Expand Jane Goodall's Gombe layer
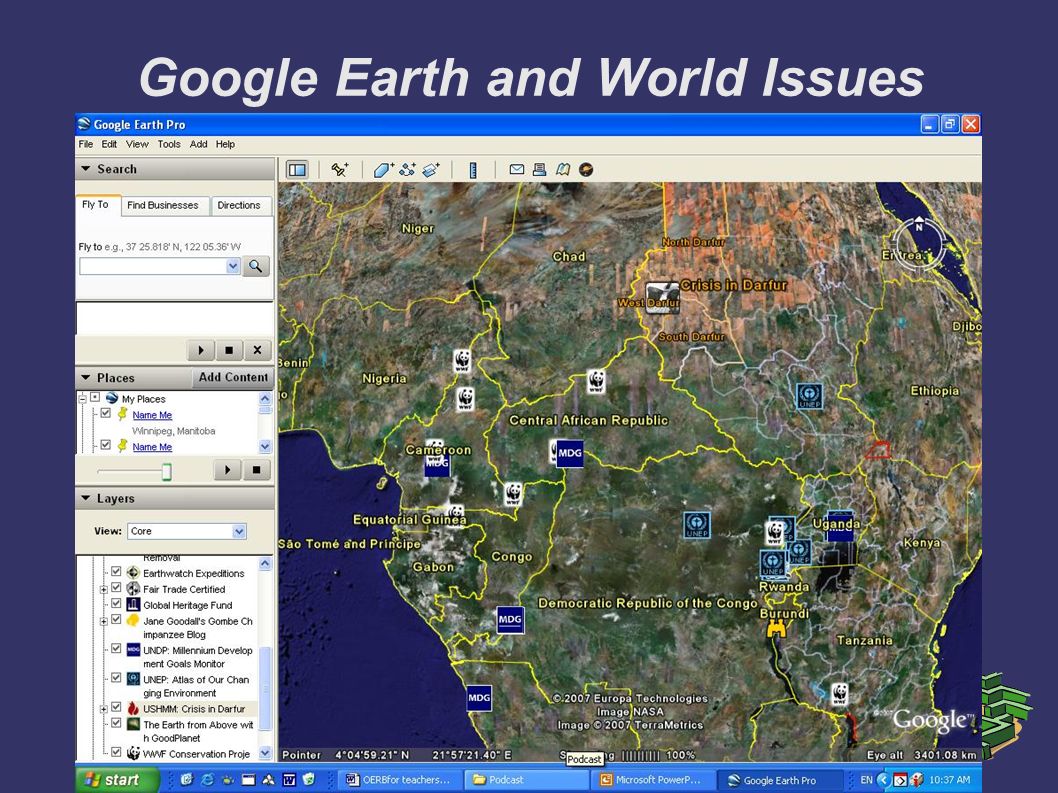Viewport: 1058px width, 793px height. [x=104, y=621]
